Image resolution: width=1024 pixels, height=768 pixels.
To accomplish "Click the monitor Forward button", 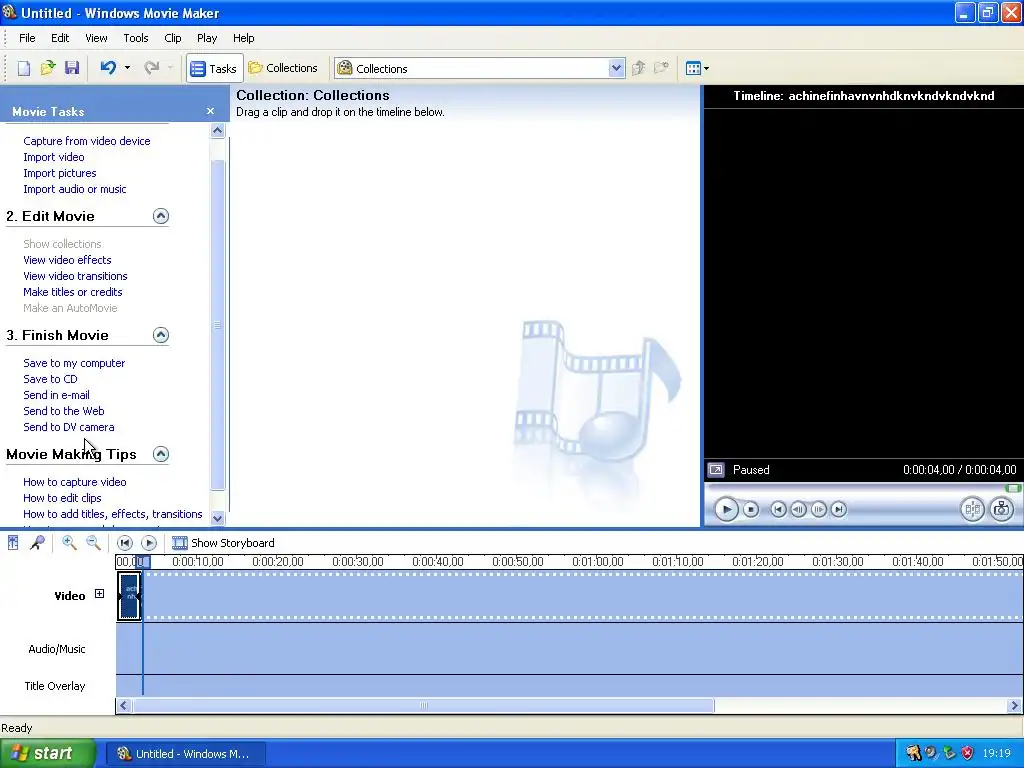I will point(839,509).
